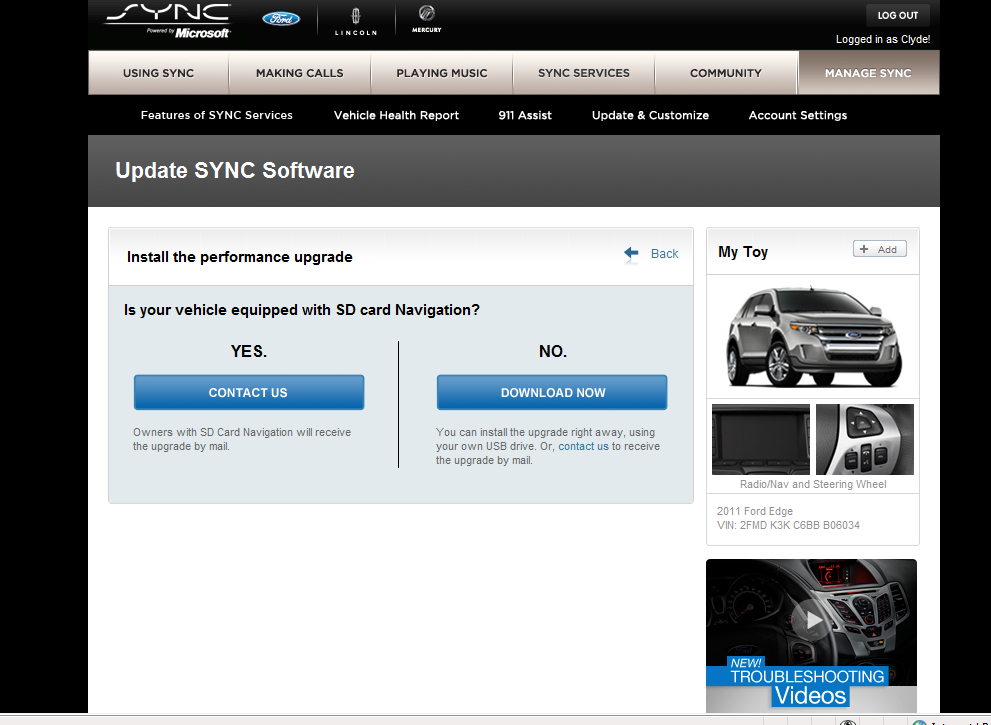Open the Lincoln brand logo
The height and width of the screenshot is (725, 991).
click(x=356, y=21)
